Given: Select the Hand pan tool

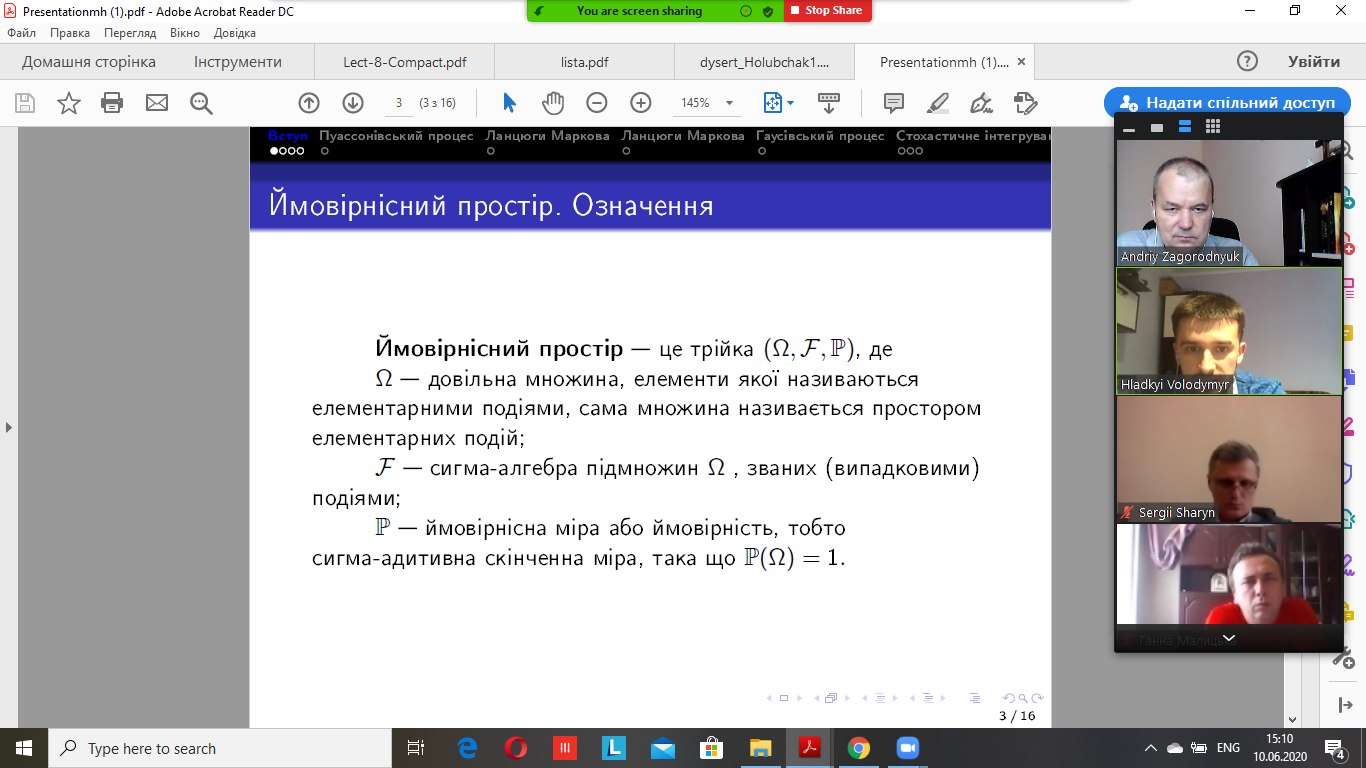Looking at the screenshot, I should pos(553,103).
